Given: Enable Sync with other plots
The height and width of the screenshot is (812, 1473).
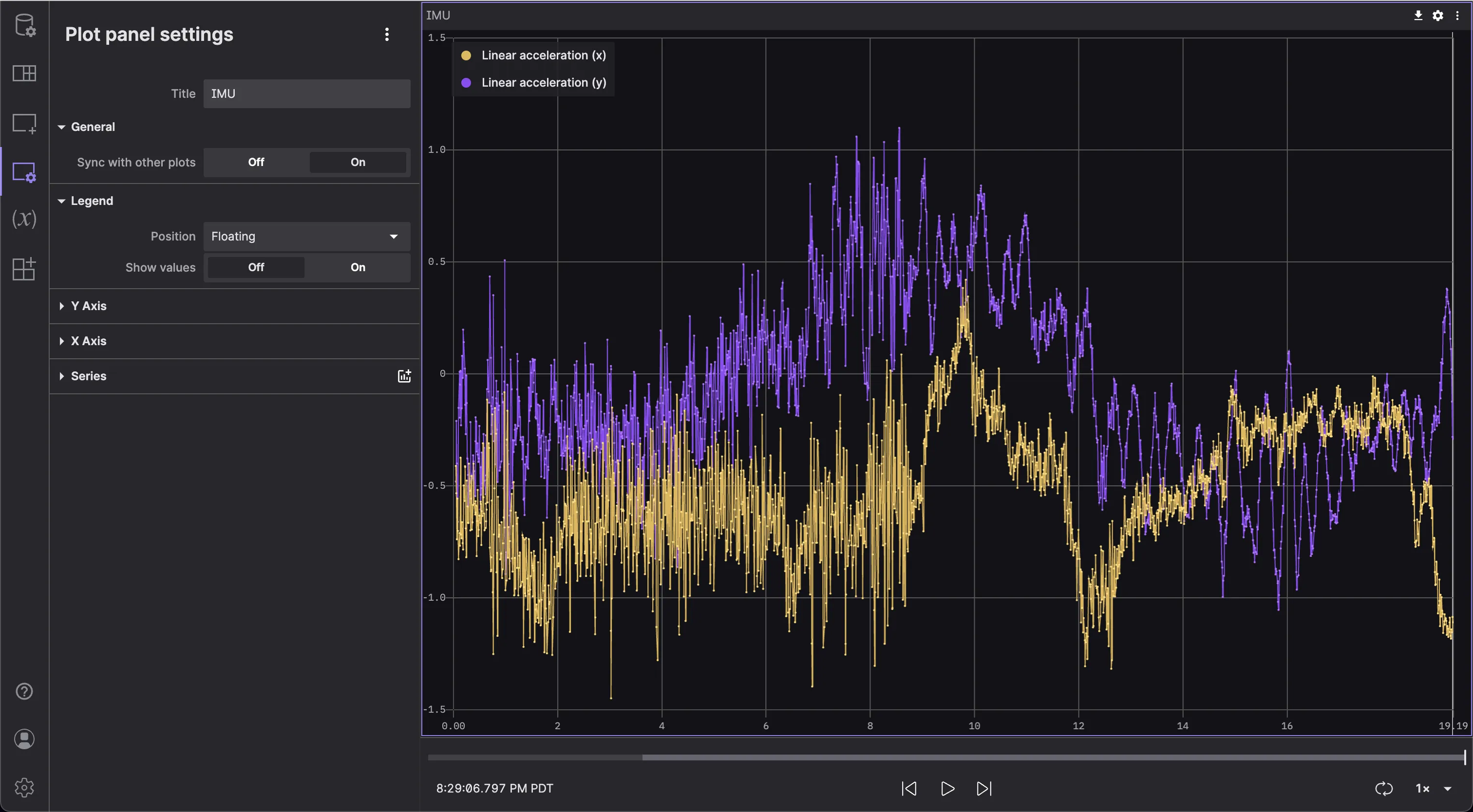Looking at the screenshot, I should point(358,162).
